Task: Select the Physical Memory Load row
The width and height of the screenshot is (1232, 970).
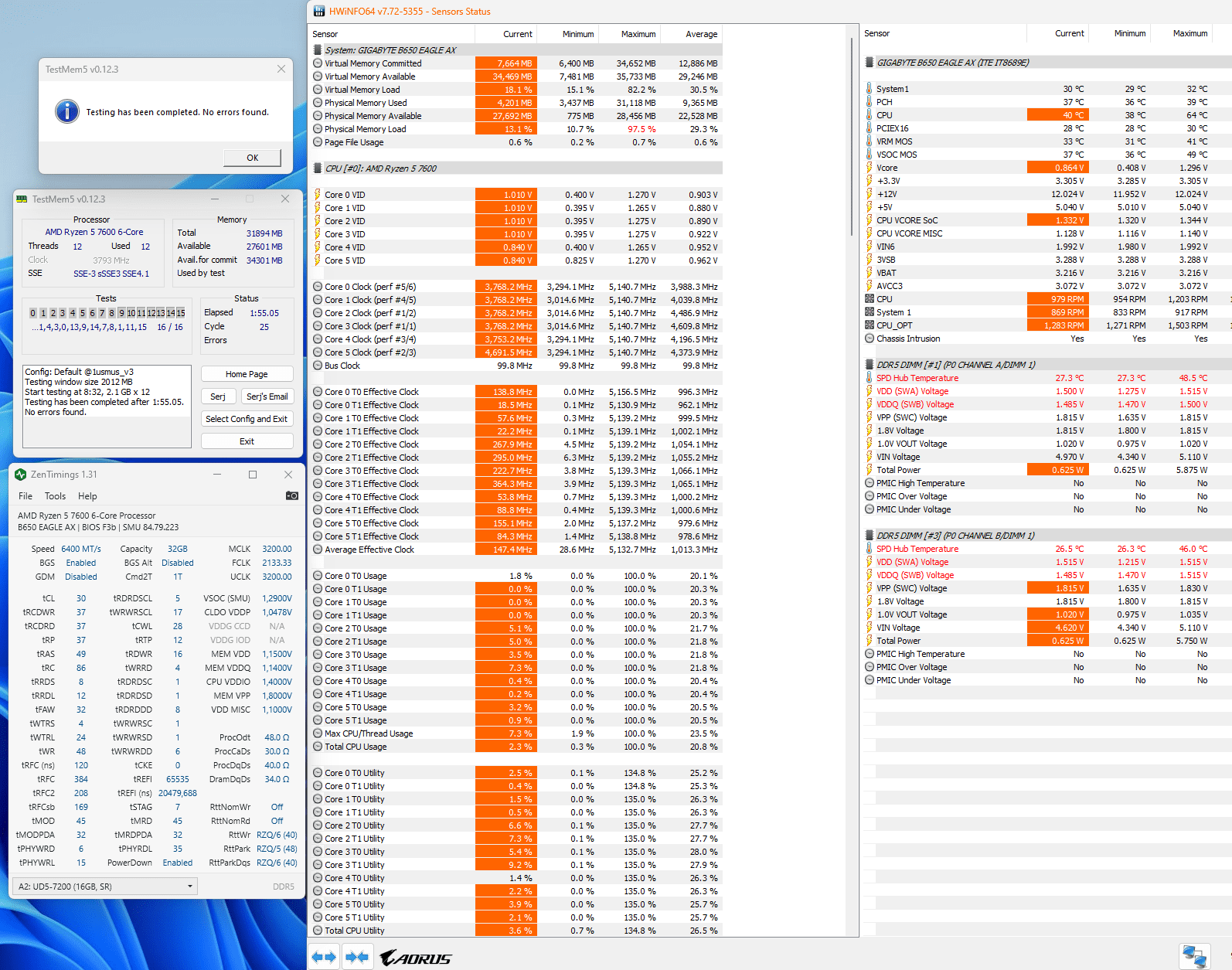Action: click(x=517, y=129)
